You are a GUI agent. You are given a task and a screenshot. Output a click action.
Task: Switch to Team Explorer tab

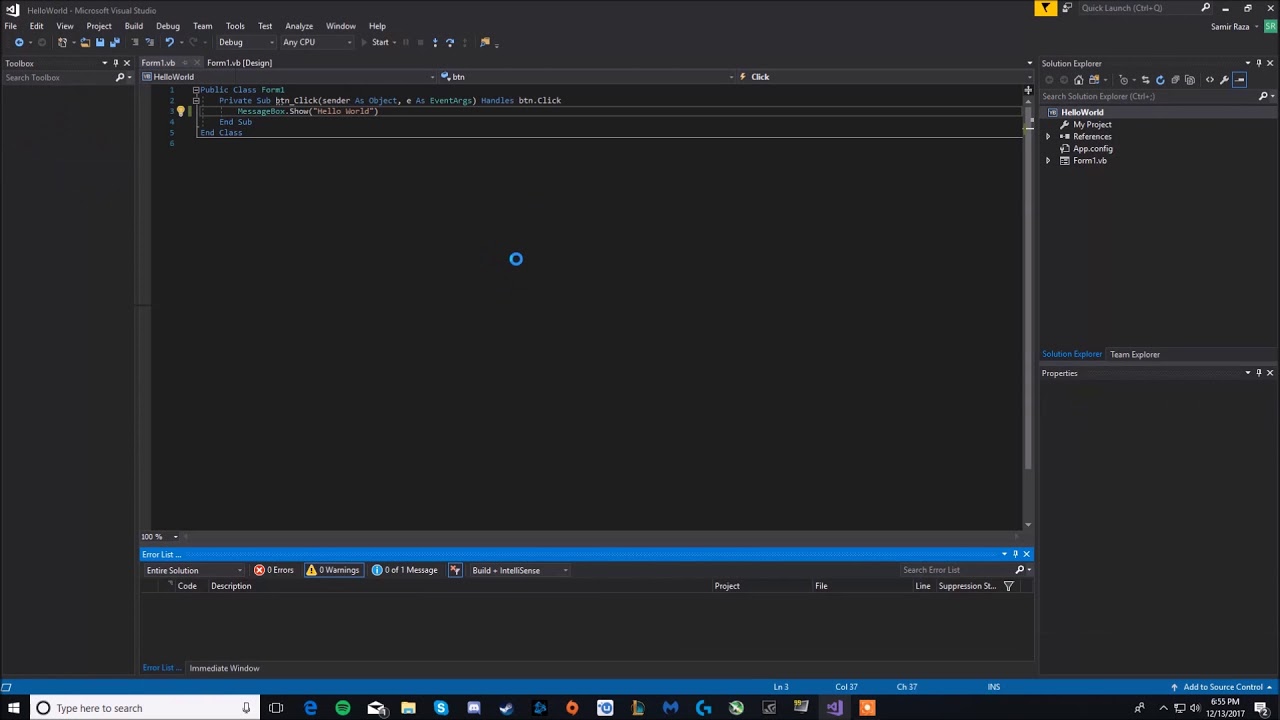[1134, 354]
